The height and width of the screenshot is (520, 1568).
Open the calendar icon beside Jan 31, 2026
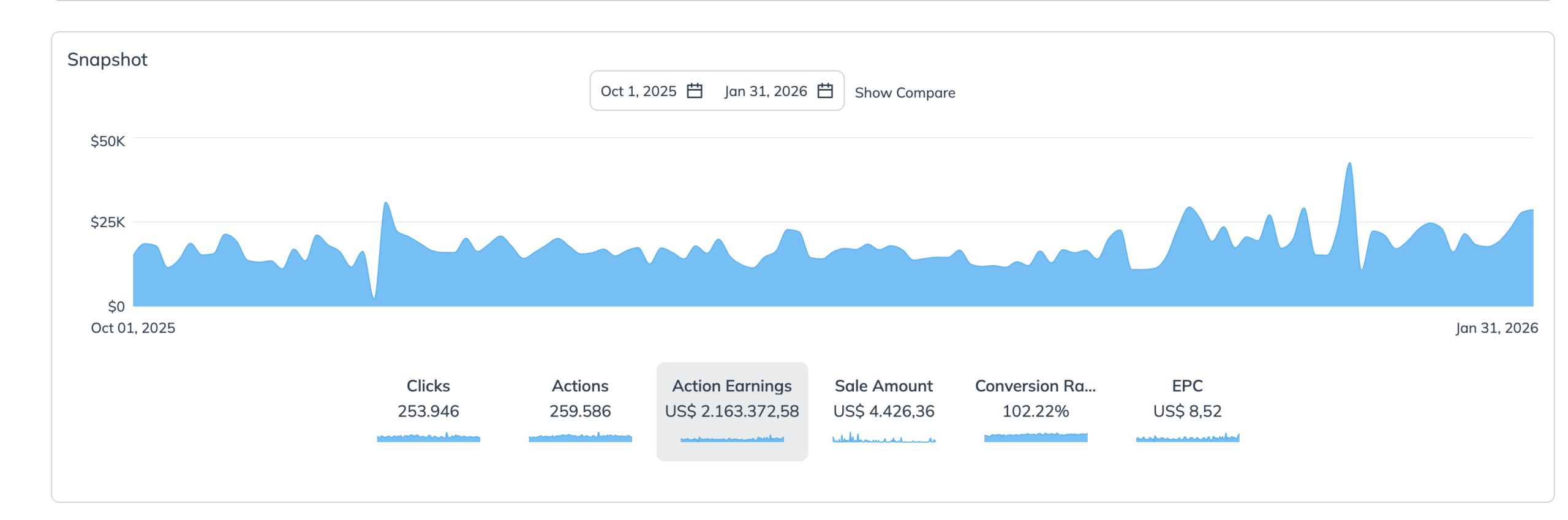(x=825, y=91)
